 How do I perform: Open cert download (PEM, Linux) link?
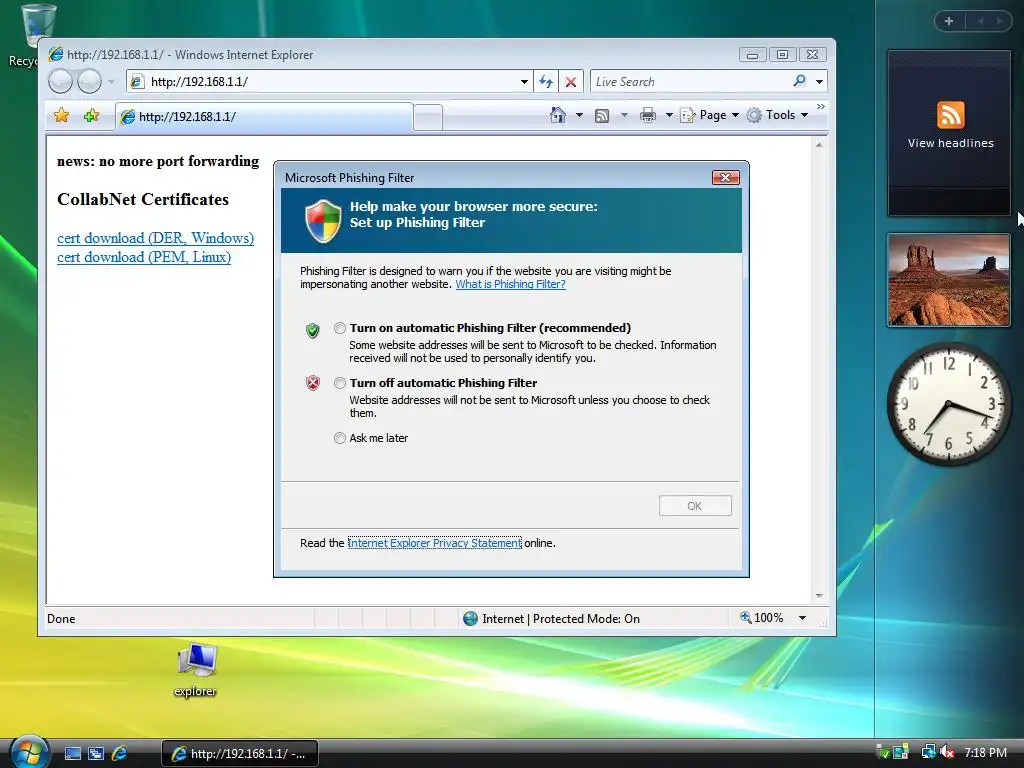144,257
